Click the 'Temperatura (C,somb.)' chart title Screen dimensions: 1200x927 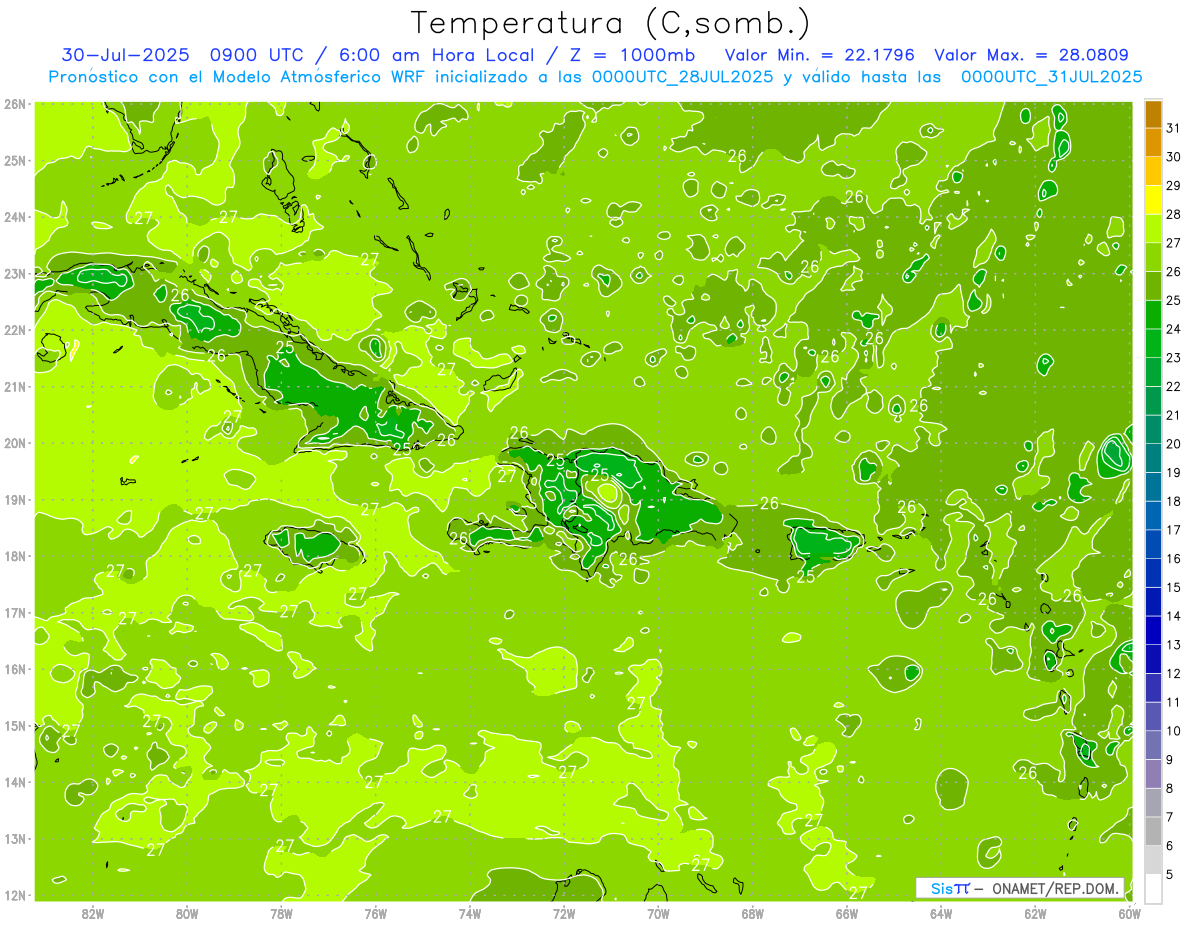tap(610, 23)
